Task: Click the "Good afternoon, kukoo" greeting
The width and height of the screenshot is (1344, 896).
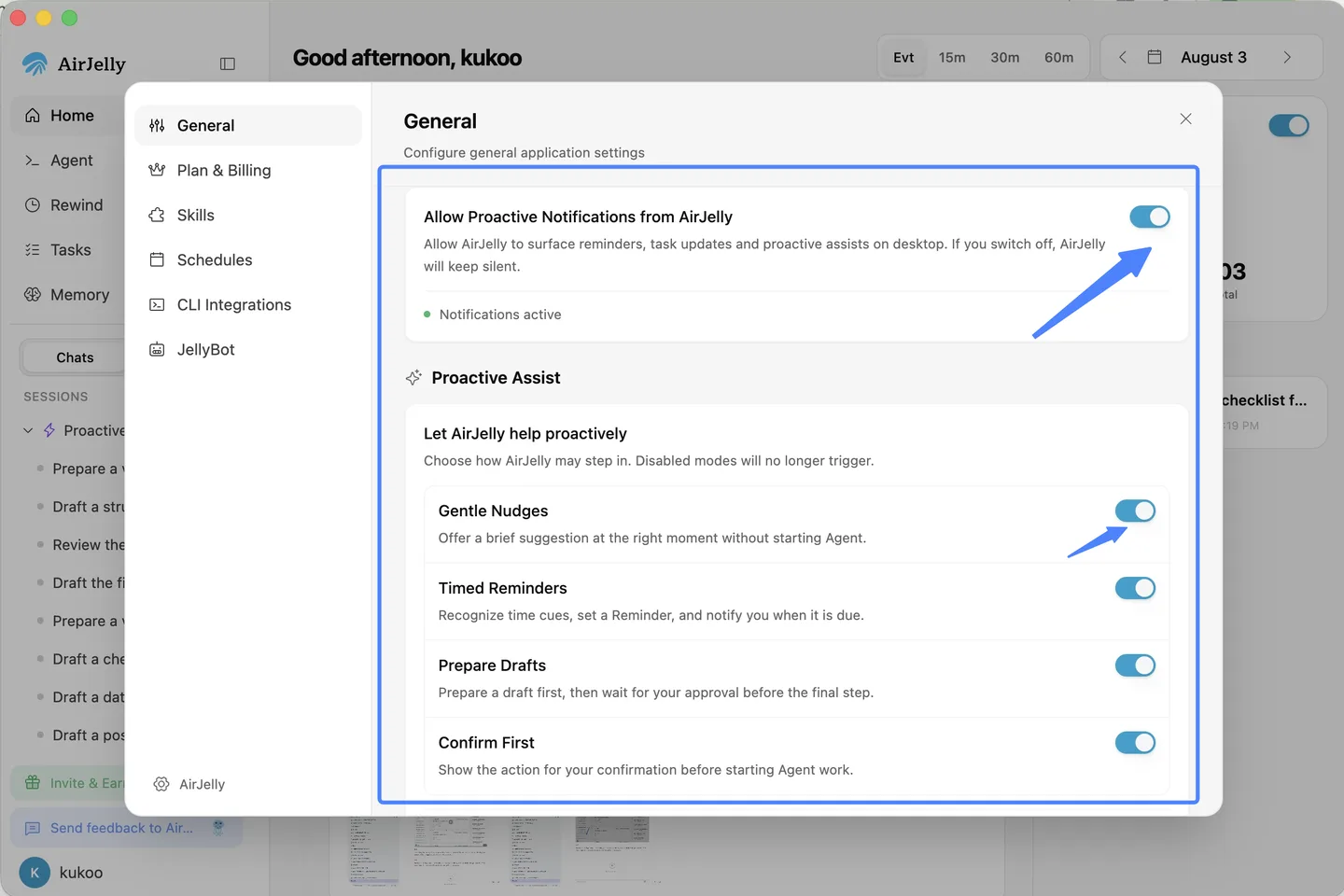Action: pos(407,58)
